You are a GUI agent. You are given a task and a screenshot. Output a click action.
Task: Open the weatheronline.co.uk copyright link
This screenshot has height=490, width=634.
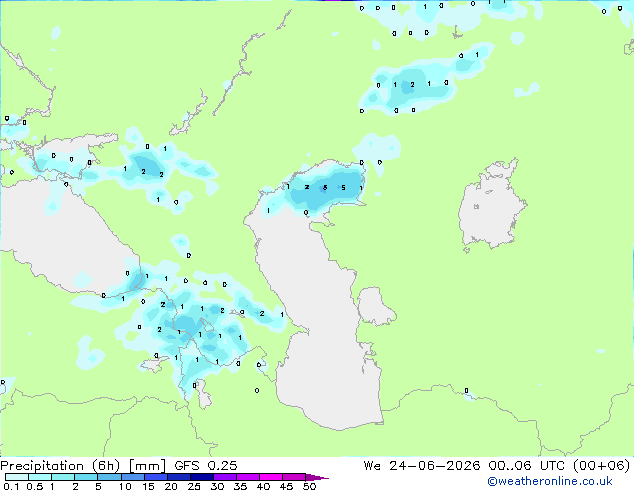(x=550, y=481)
